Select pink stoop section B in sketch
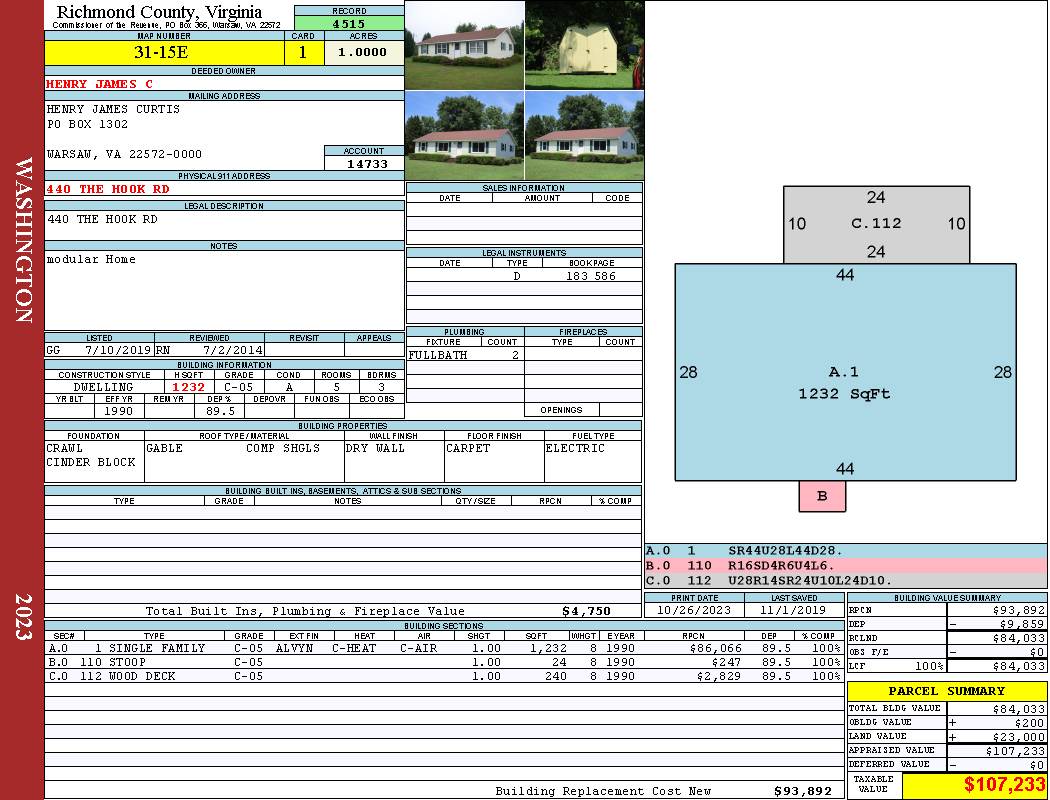This screenshot has height=800, width=1050. [x=822, y=496]
